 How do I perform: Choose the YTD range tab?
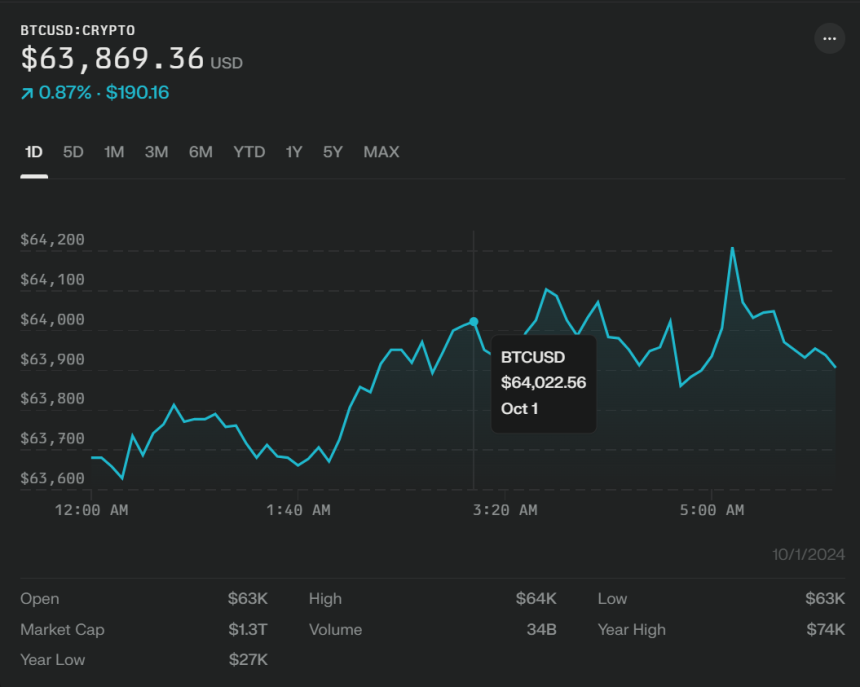[x=249, y=152]
